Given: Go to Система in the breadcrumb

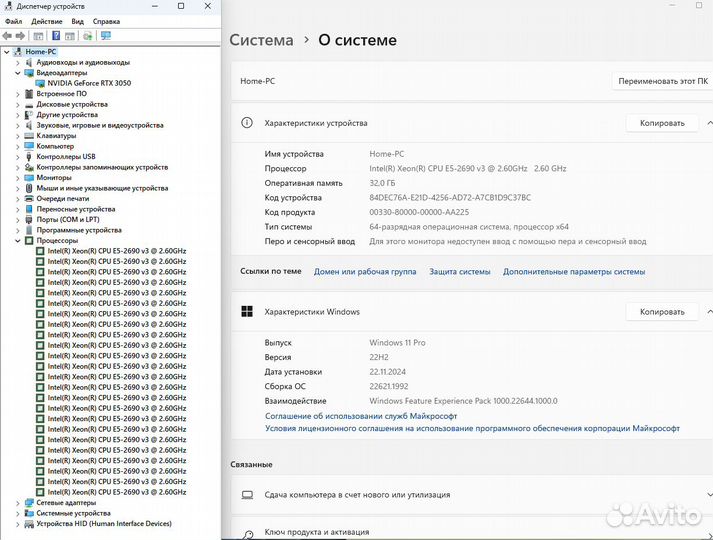Looking at the screenshot, I should click(x=261, y=40).
